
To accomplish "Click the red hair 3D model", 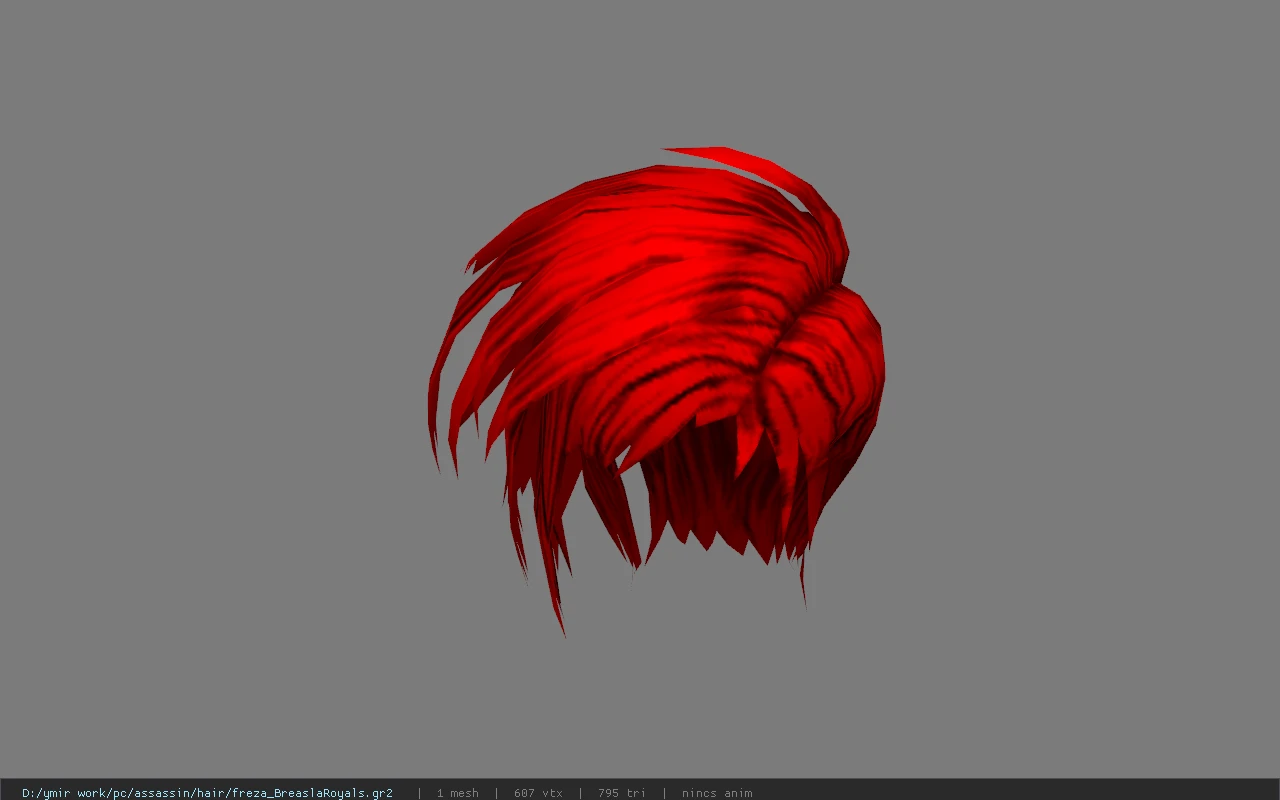I will tap(657, 390).
